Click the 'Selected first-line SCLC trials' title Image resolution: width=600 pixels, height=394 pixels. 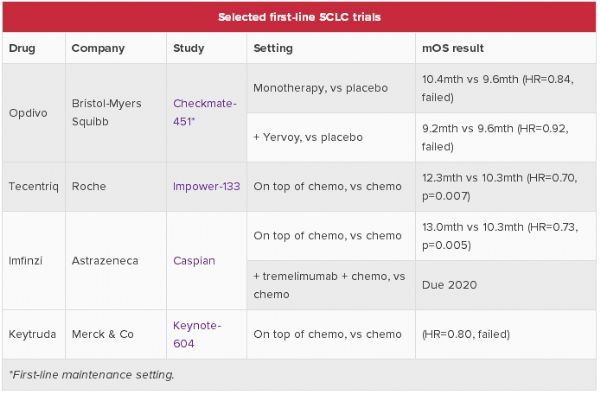pyautogui.click(x=300, y=17)
